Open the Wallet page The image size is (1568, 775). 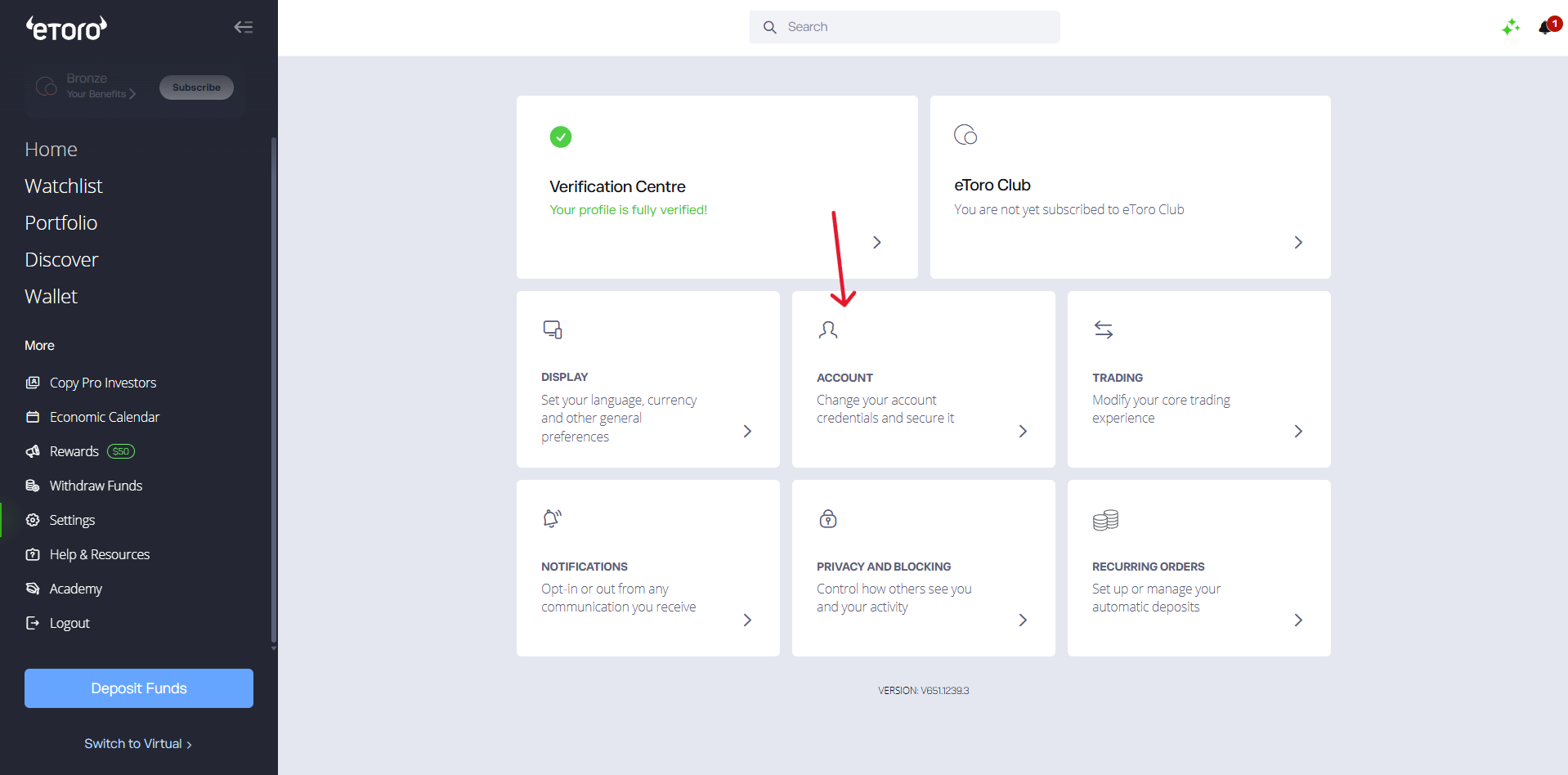51,297
